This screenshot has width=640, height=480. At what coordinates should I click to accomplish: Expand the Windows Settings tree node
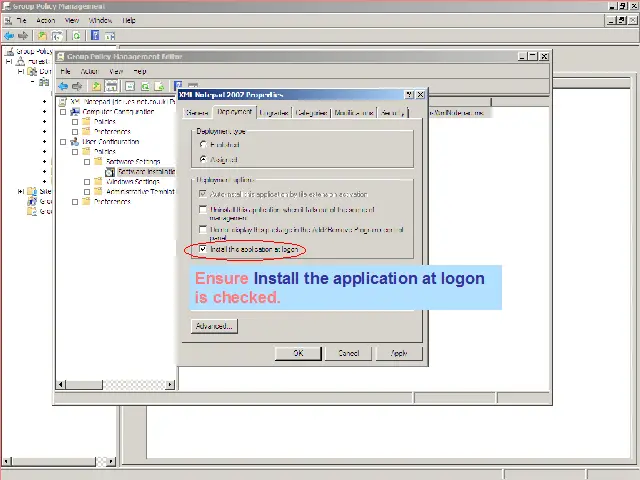[x=87, y=182]
